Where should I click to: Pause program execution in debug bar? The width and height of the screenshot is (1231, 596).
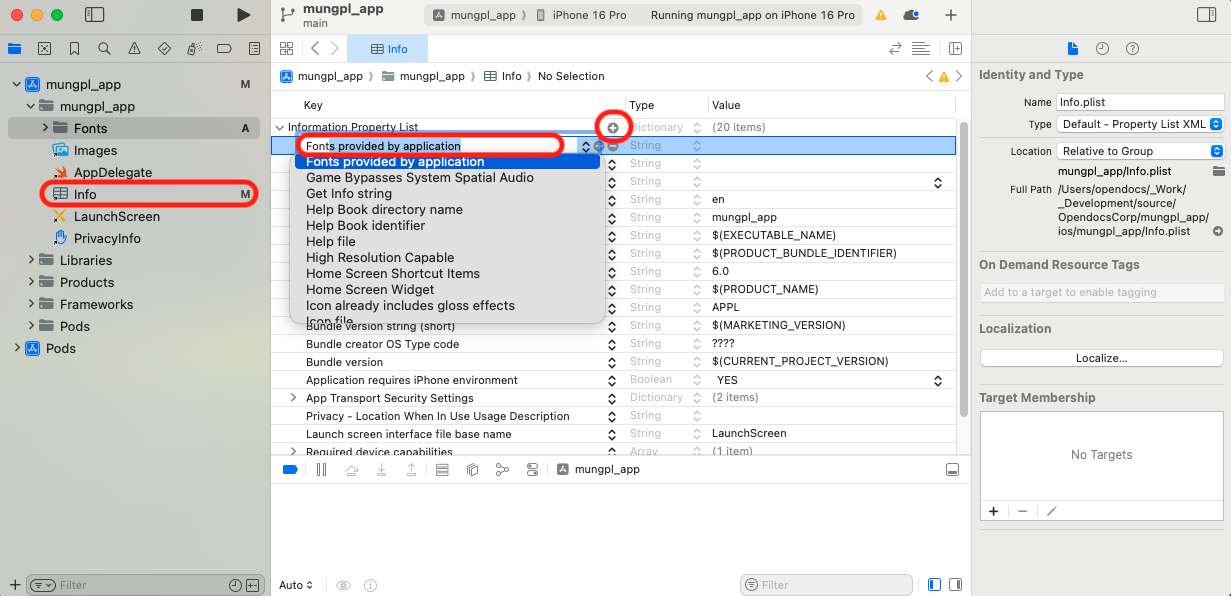pos(321,469)
